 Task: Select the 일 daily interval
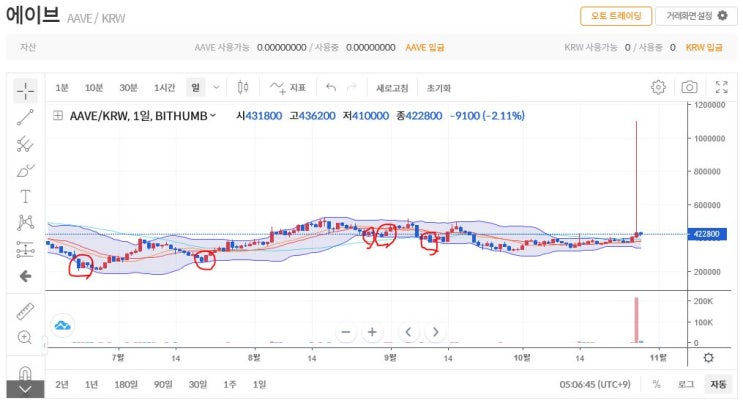(x=195, y=87)
